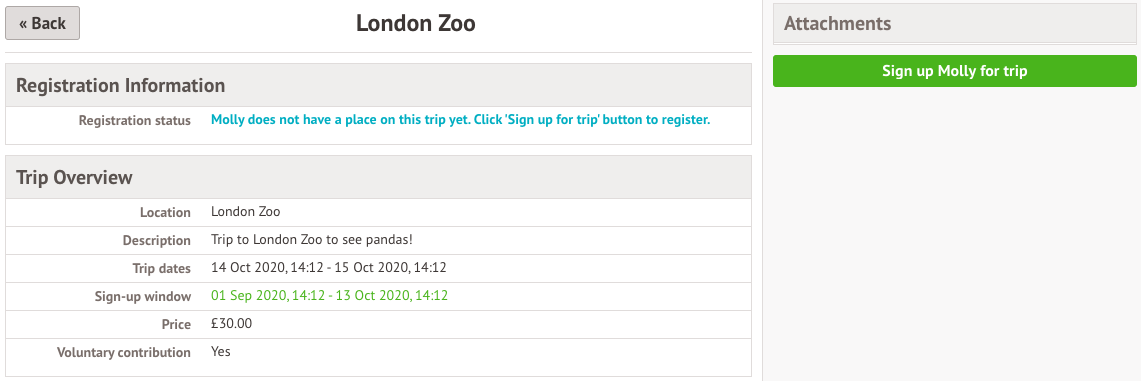Select the Trip Overview section header
Viewport: 1141px width, 381px height.
coord(378,177)
